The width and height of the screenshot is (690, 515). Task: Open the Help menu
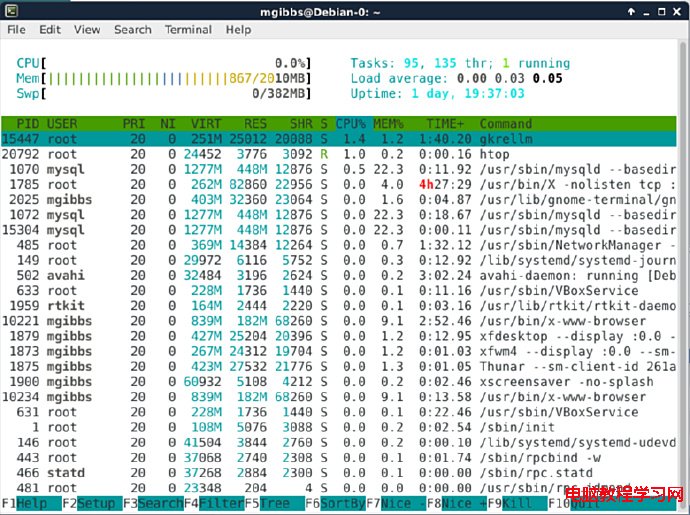(239, 29)
